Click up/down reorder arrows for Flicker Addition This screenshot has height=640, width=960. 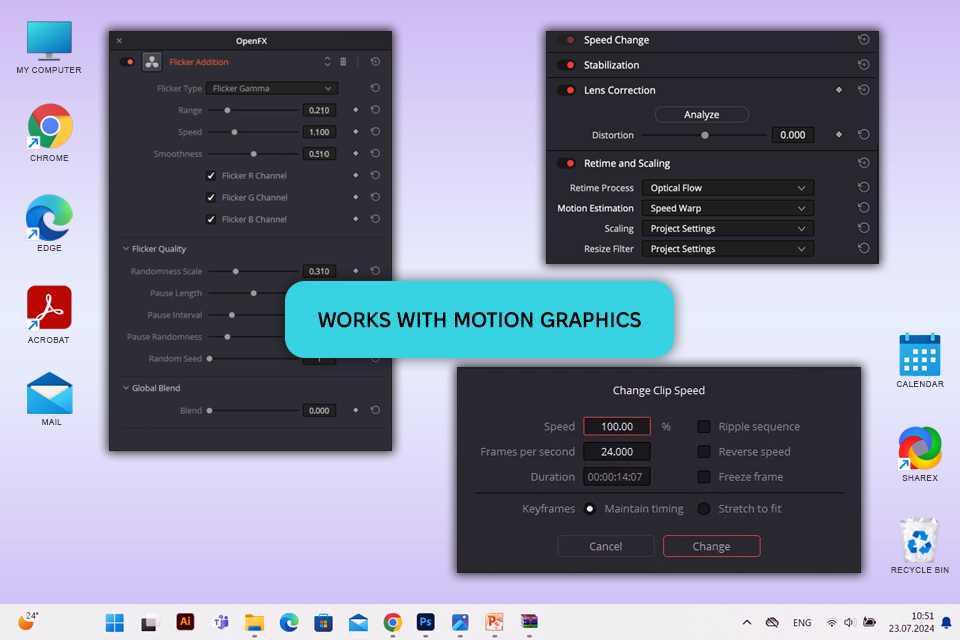[x=328, y=62]
